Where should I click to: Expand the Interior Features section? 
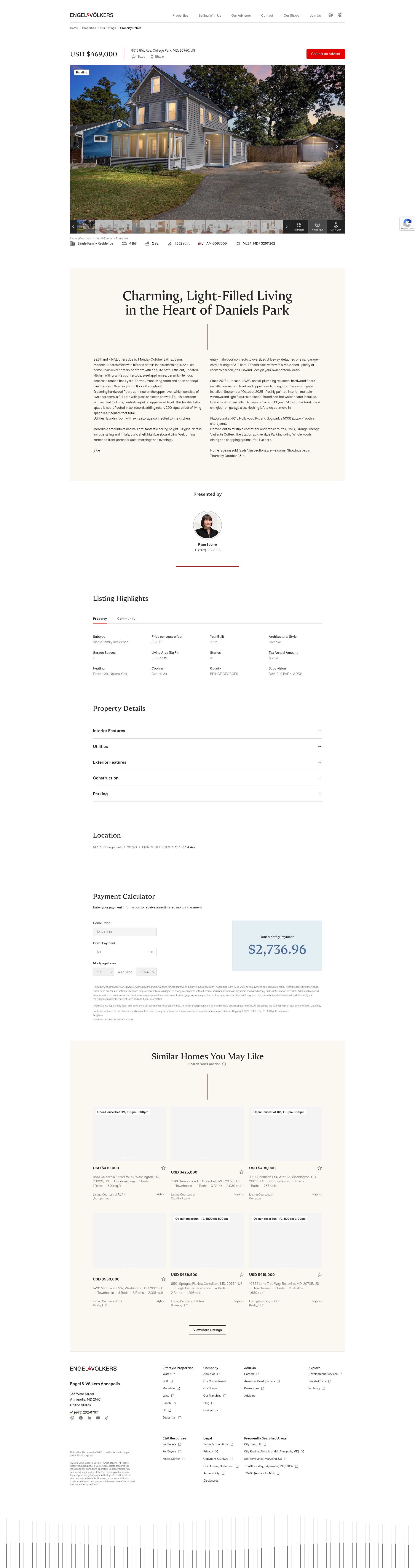[x=207, y=730]
